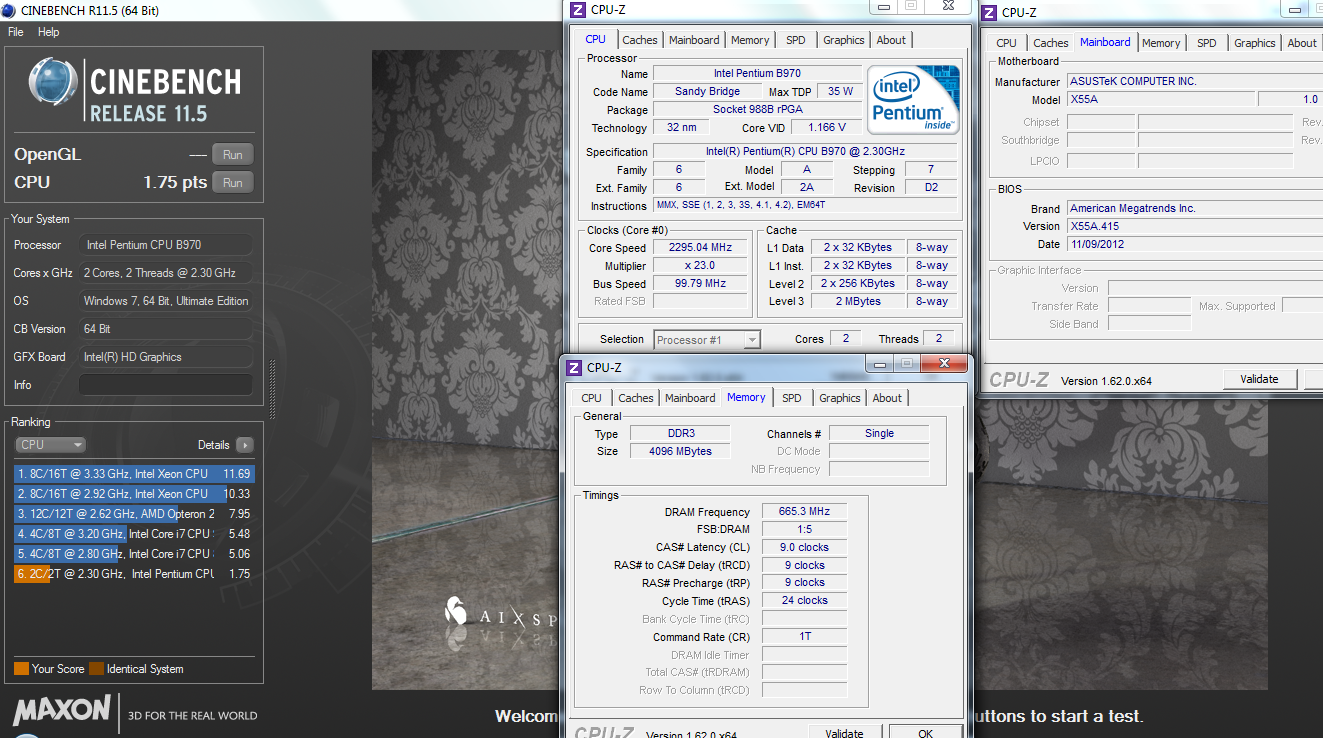Image resolution: width=1323 pixels, height=738 pixels.
Task: Select ranking row 4C/8T @ 3.20 GHz Core i7
Action: click(134, 534)
